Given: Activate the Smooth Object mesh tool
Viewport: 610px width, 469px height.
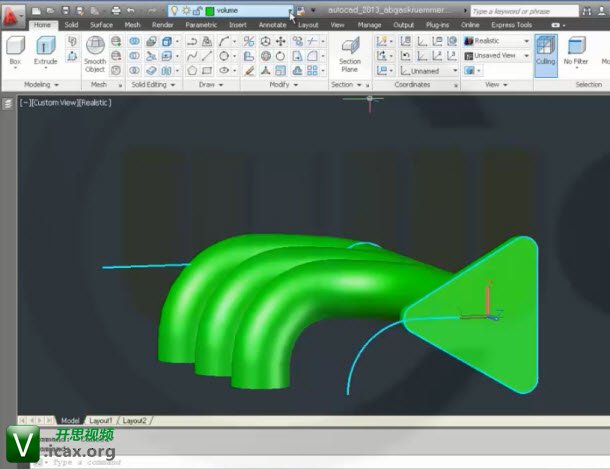Looking at the screenshot, I should pos(95,52).
